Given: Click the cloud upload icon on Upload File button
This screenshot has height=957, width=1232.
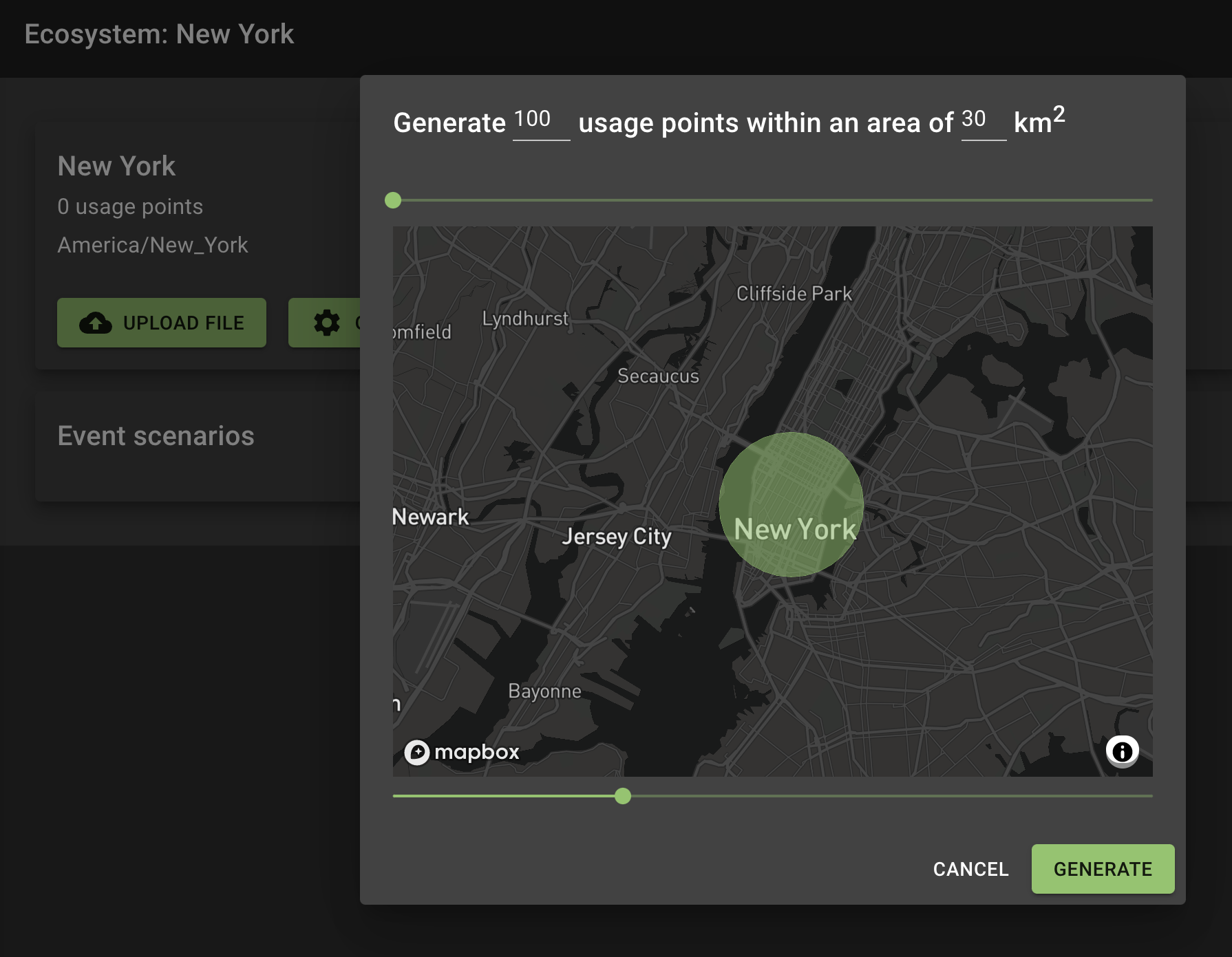Looking at the screenshot, I should pyautogui.click(x=96, y=323).
